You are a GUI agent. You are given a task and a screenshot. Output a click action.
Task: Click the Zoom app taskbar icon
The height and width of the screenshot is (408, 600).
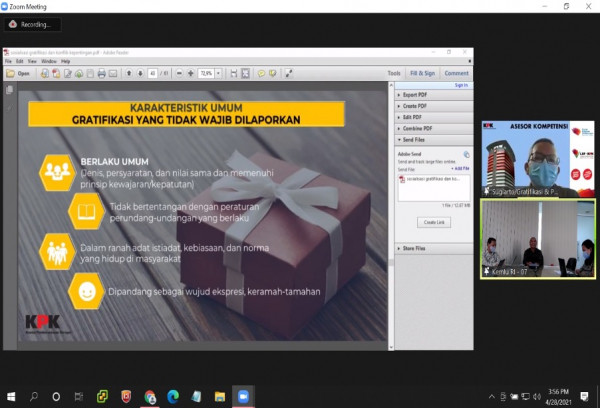(242, 396)
